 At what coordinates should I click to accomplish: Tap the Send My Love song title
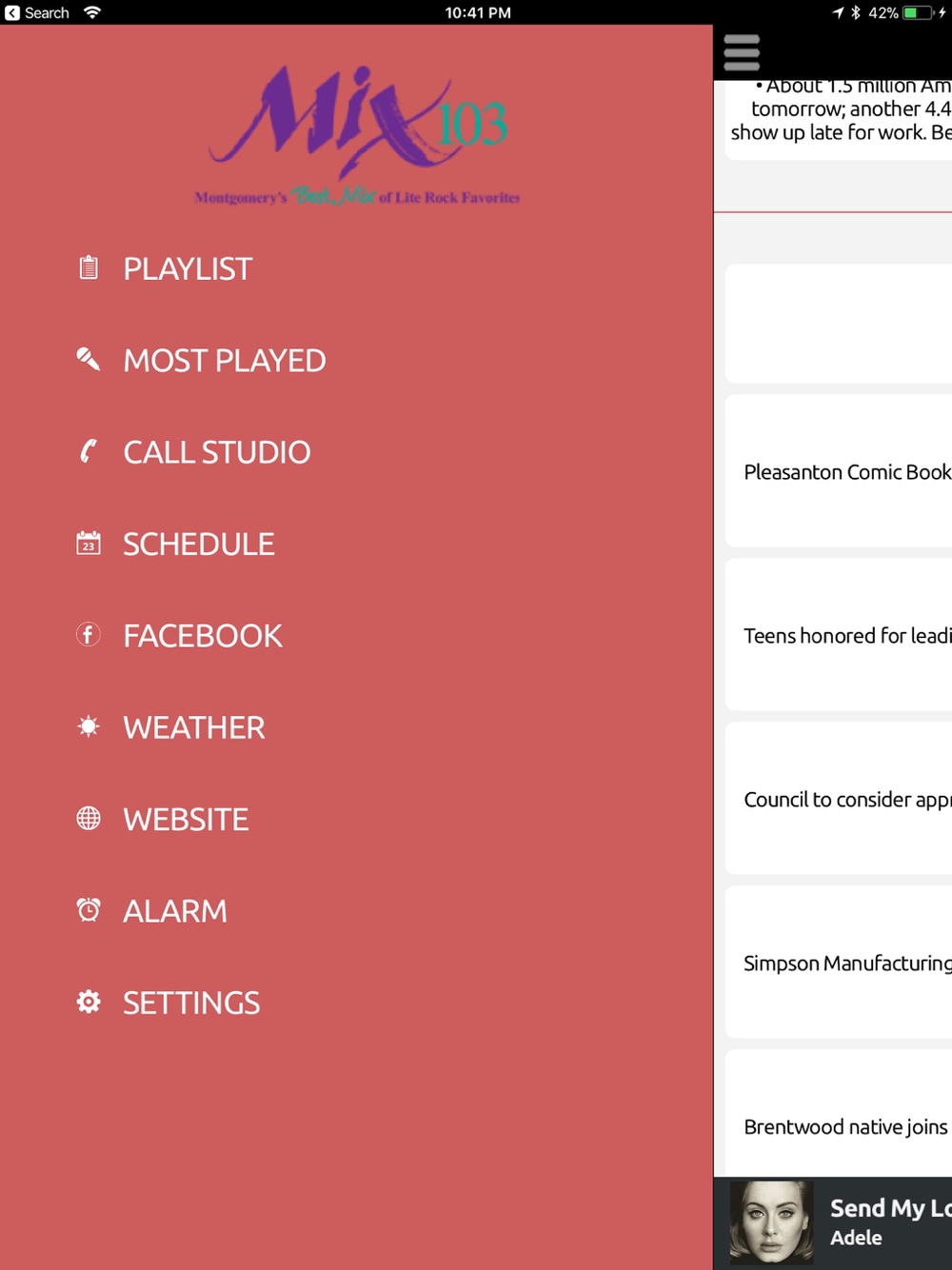coord(890,1207)
